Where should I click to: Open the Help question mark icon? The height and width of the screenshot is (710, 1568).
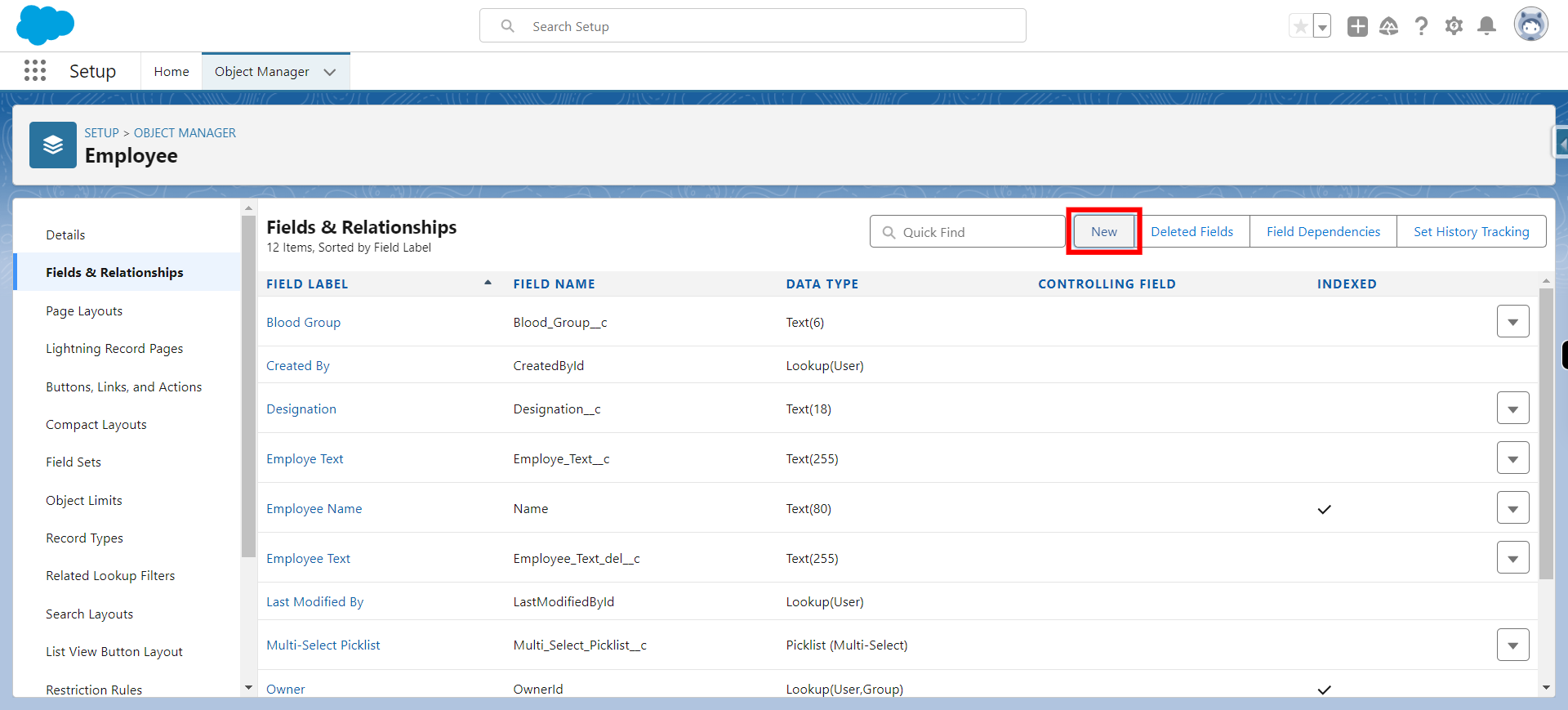(x=1422, y=26)
